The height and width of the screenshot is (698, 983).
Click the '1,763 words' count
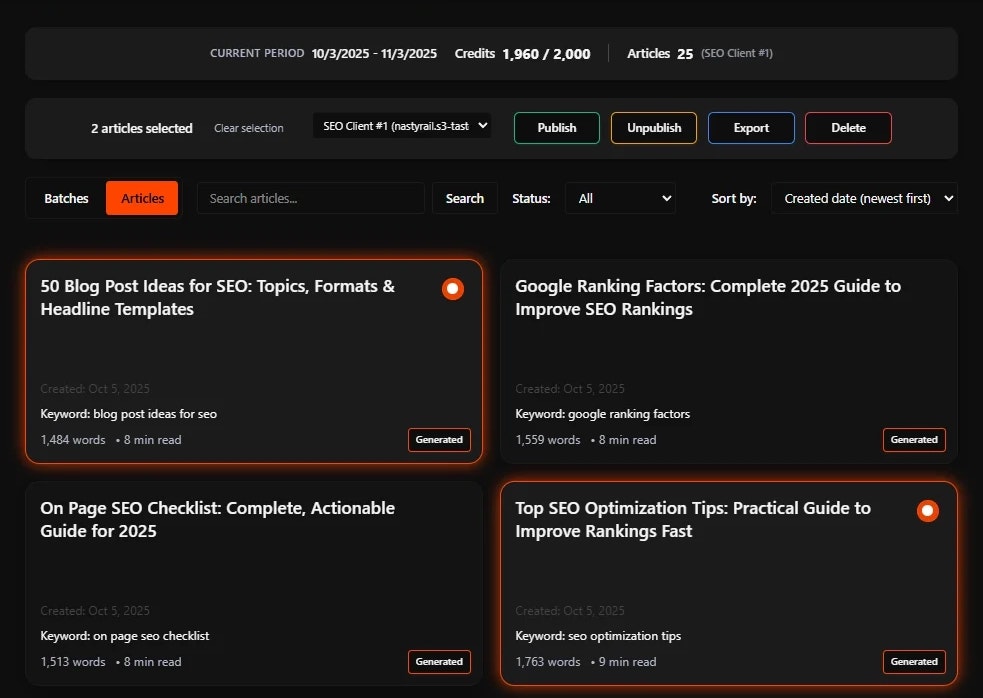[x=548, y=662]
